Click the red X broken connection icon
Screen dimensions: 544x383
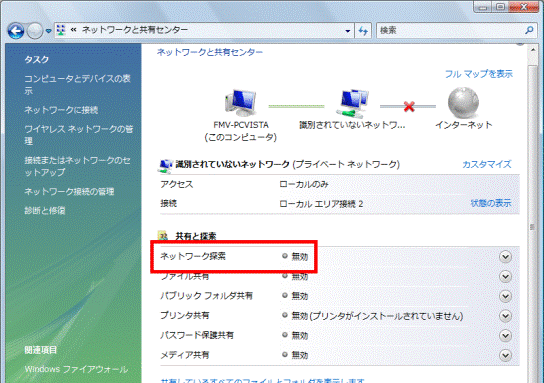pyautogui.click(x=409, y=106)
